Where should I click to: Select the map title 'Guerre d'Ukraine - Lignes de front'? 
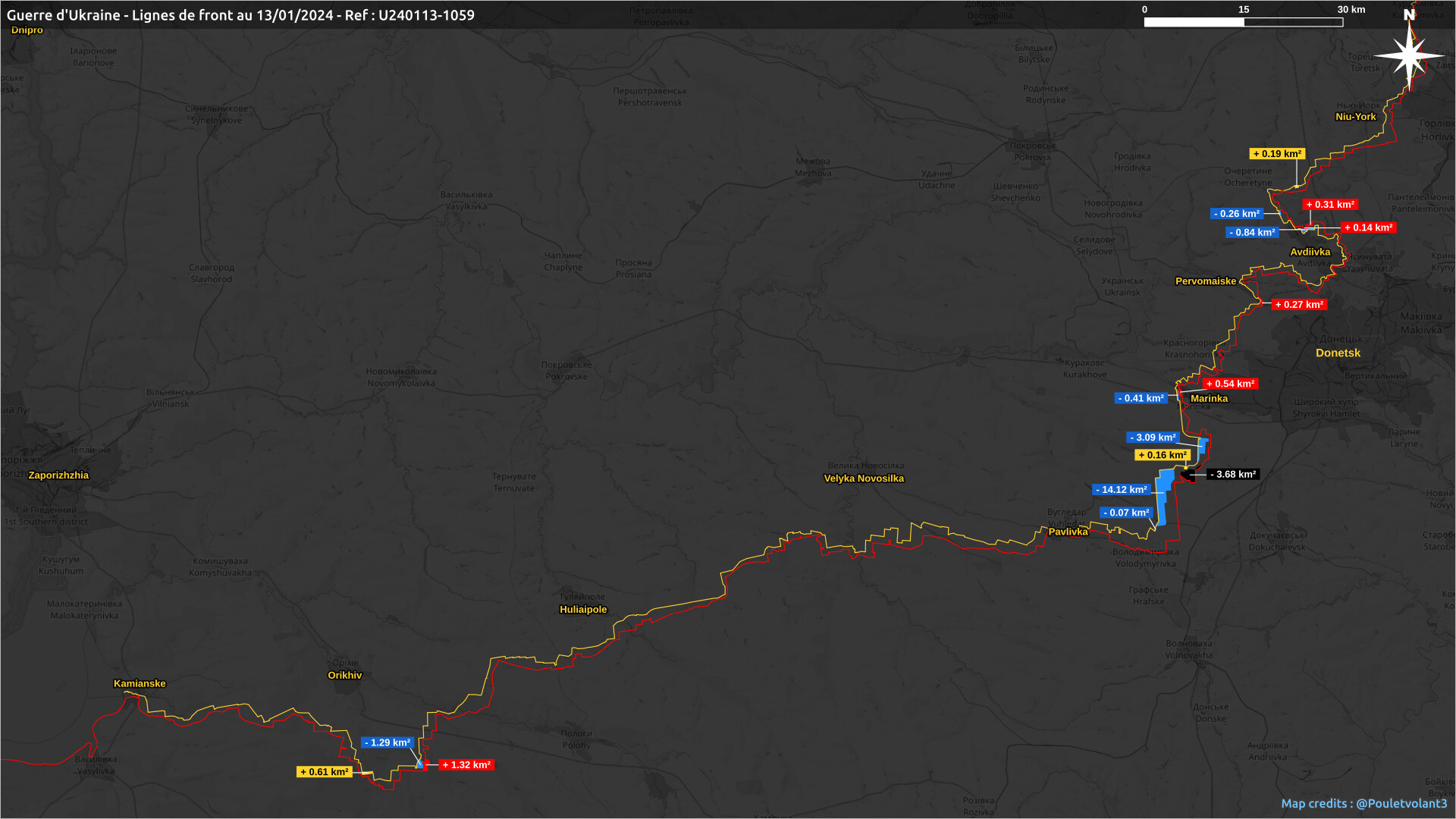pos(240,15)
